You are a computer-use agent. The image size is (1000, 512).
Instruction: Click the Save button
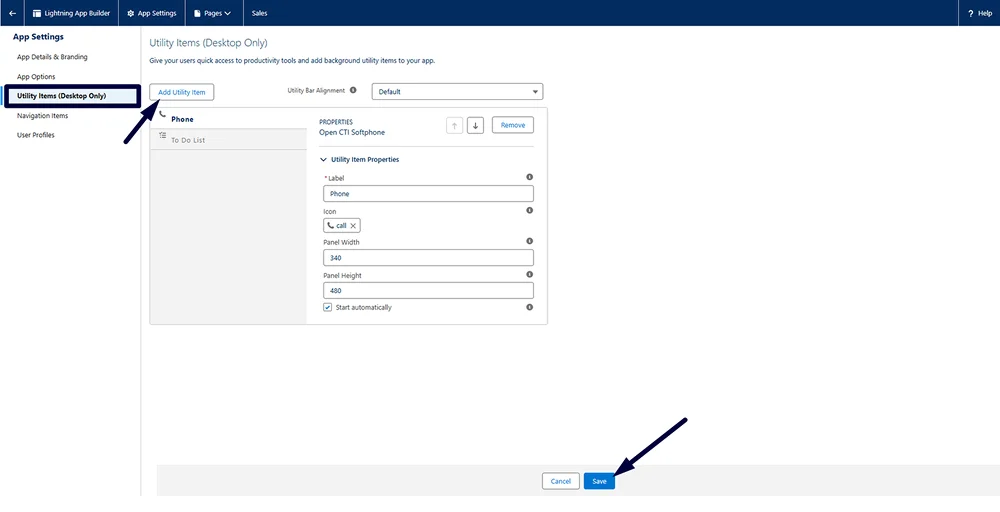click(599, 481)
